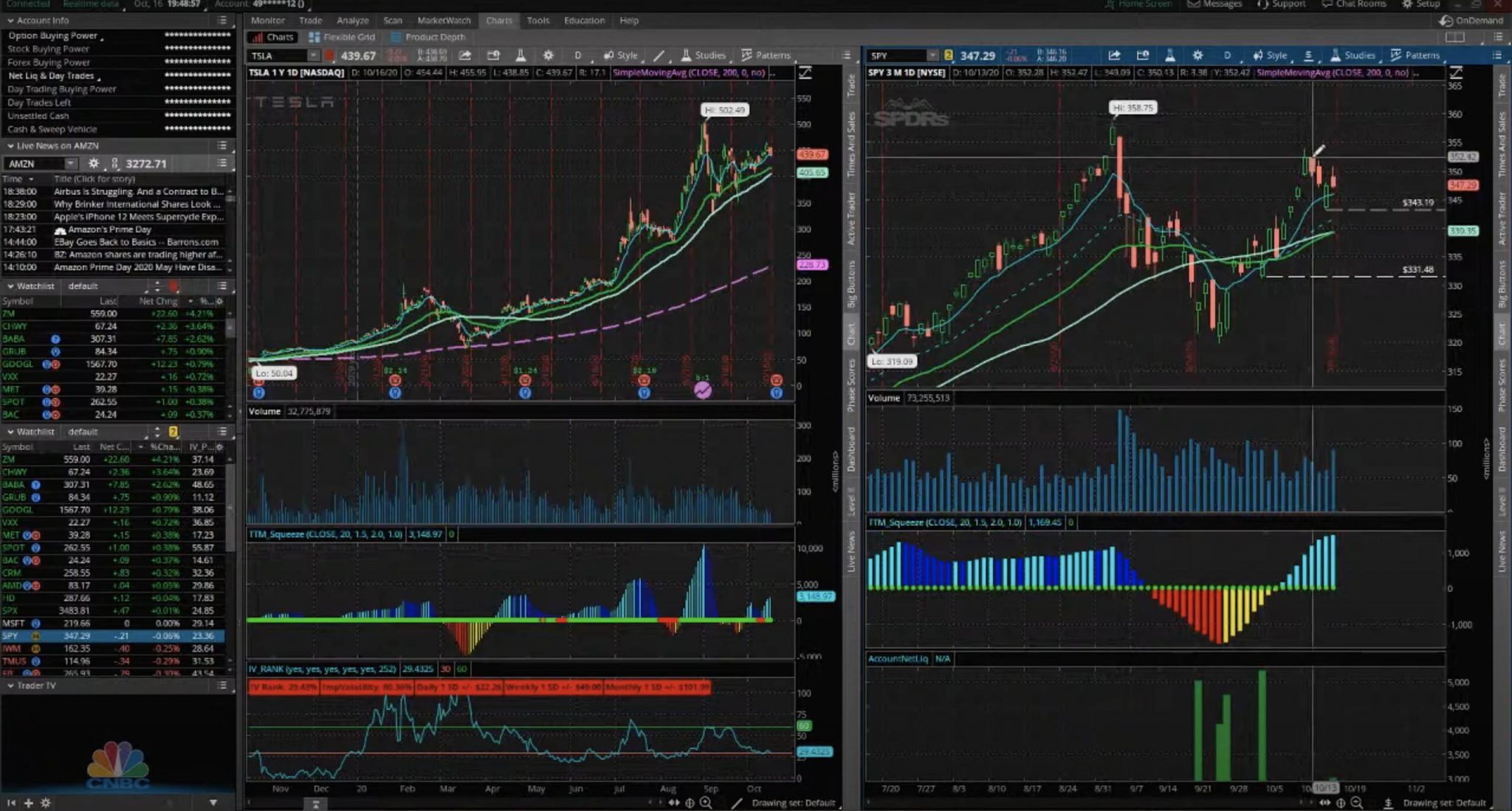
Task: Toggle the SPY chart expansion icon beside studies header
Action: click(x=1456, y=72)
